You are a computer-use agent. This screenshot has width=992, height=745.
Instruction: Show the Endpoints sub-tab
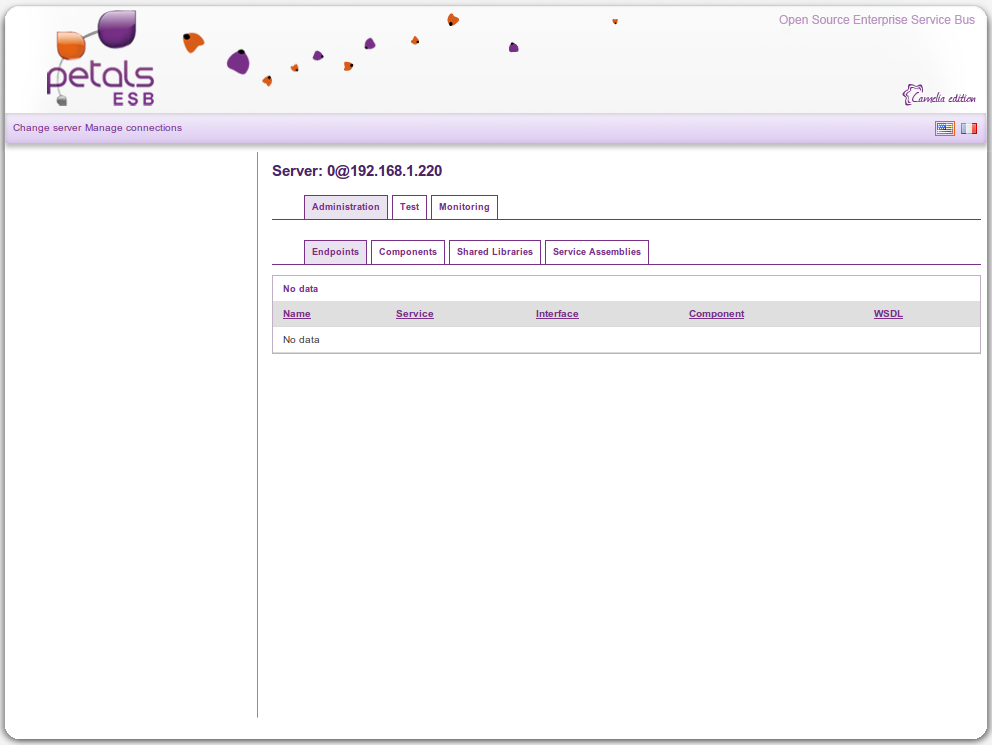pyautogui.click(x=335, y=252)
